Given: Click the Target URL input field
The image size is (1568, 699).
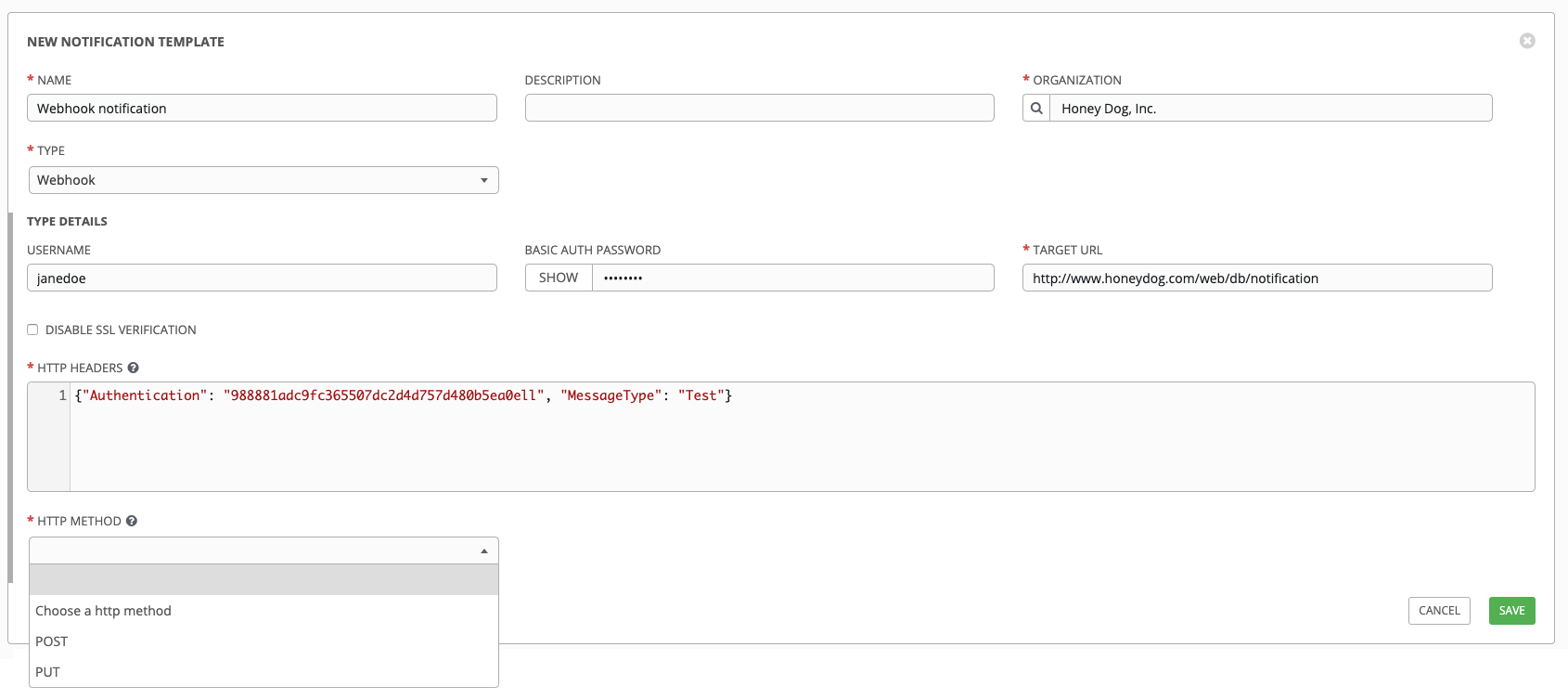Looking at the screenshot, I should coord(1256,278).
